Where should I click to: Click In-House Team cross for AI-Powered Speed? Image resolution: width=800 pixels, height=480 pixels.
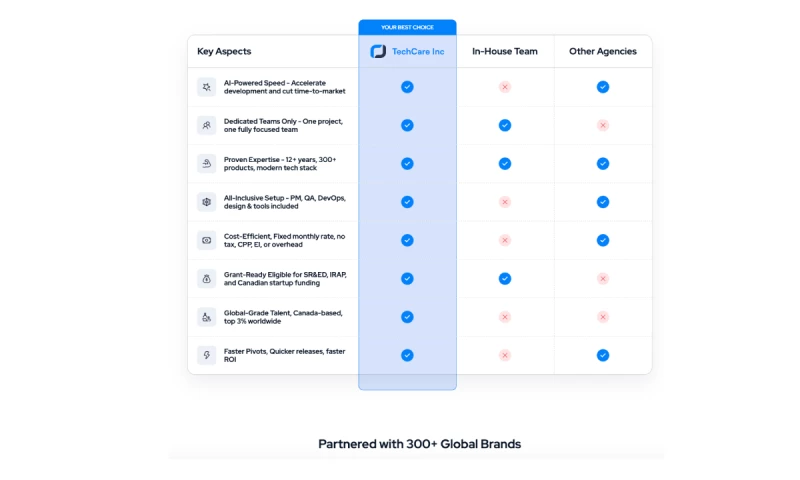505,87
